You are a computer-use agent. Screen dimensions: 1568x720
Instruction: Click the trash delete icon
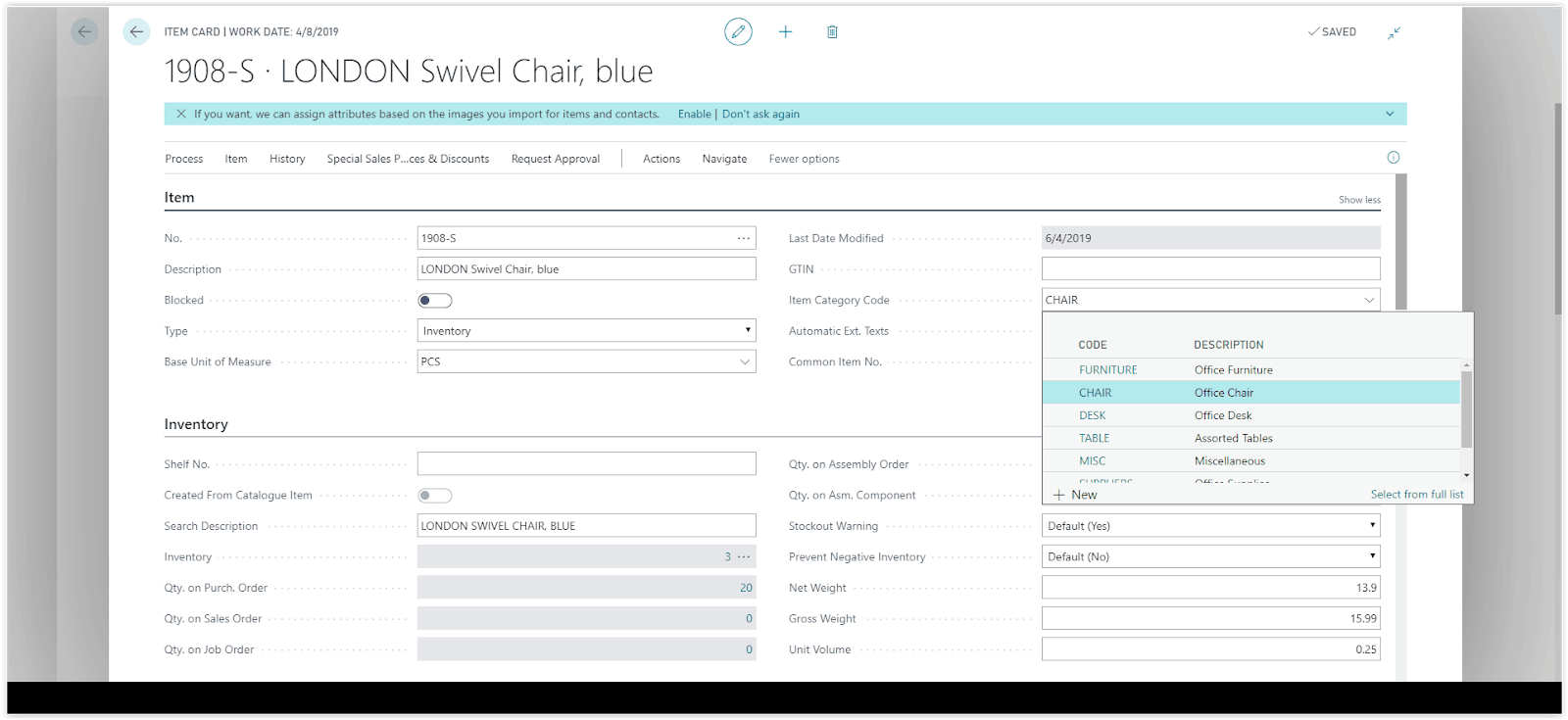click(832, 31)
